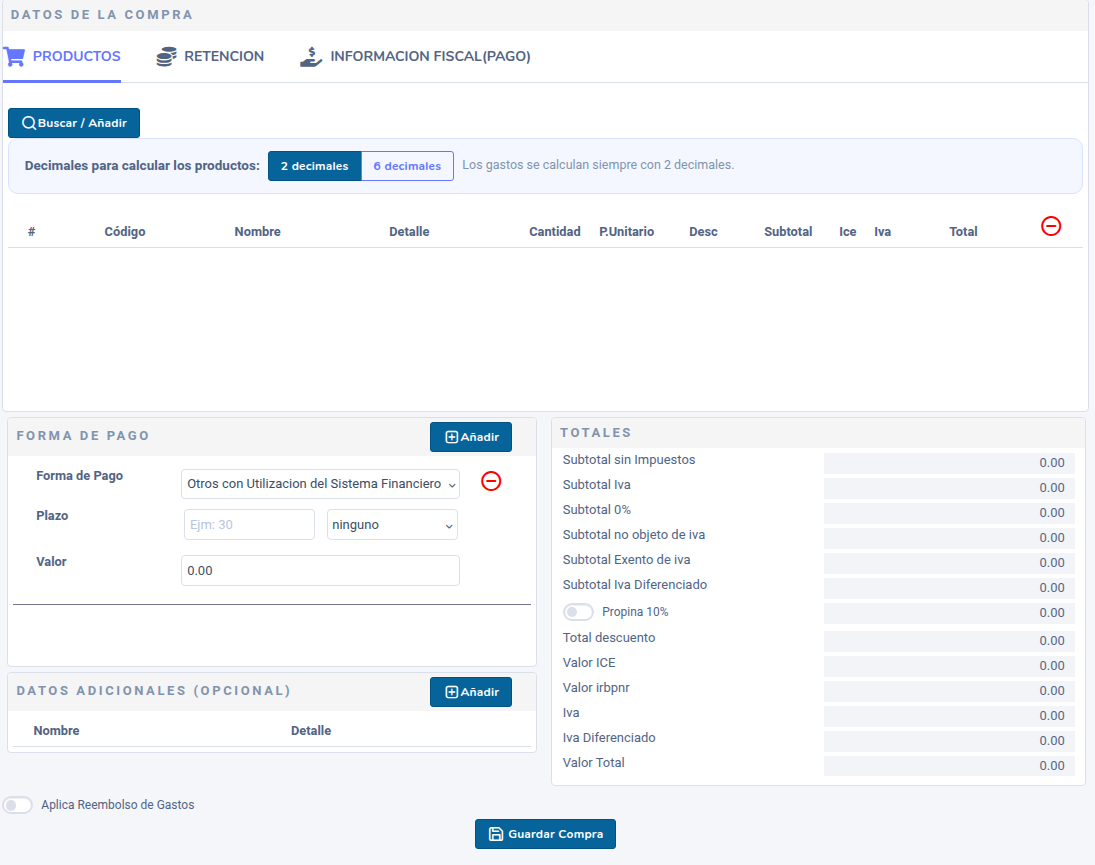The width and height of the screenshot is (1095, 865).
Task: Click the Propina 10% amount field
Action: tap(949, 613)
